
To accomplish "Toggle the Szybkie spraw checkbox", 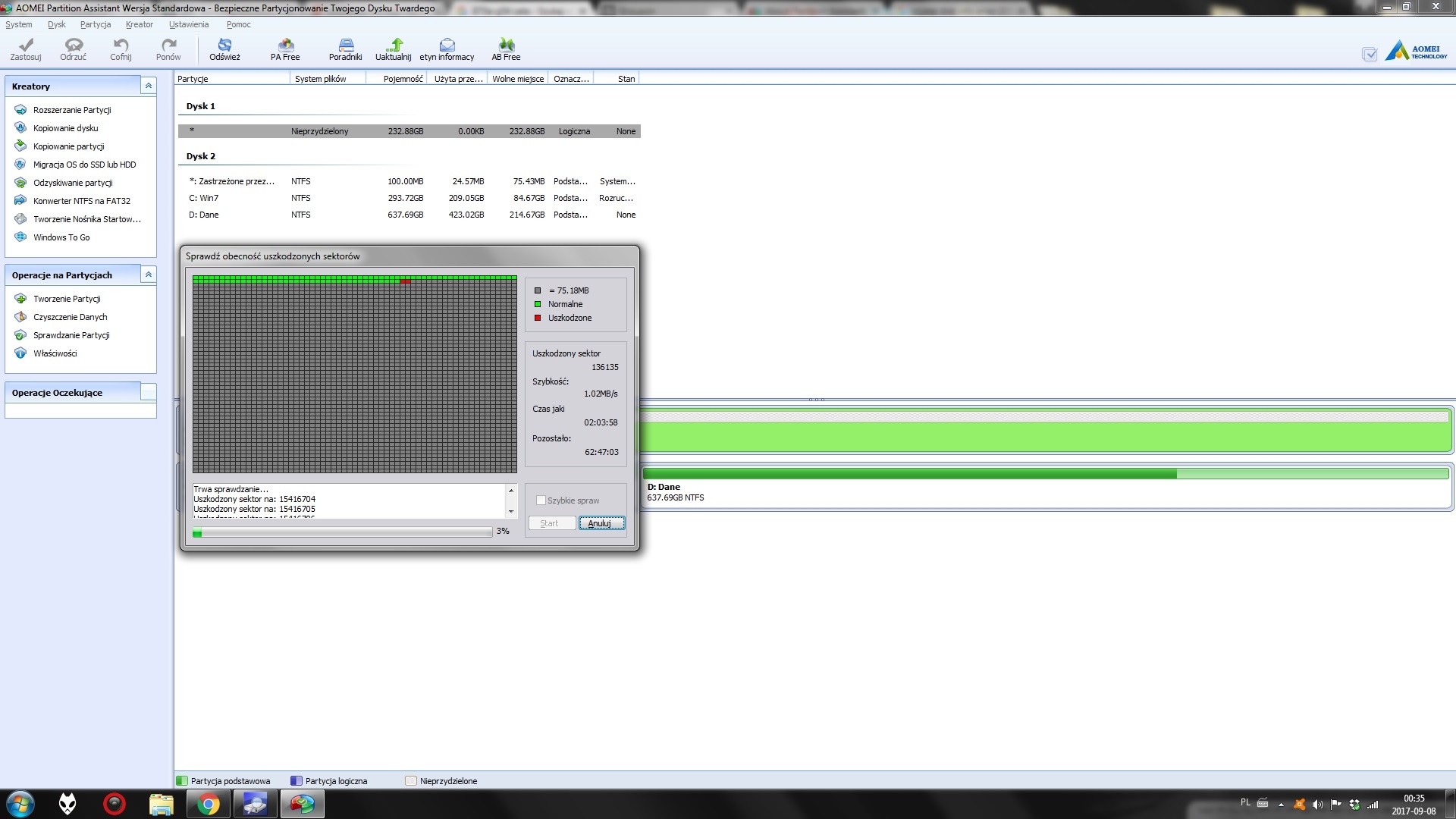I will (541, 500).
